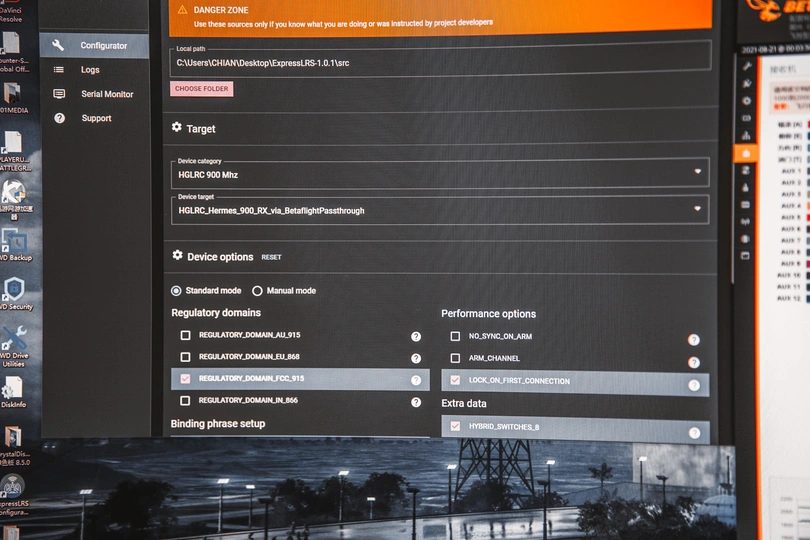This screenshot has height=540, width=810.
Task: Click the Local path input field
Action: point(440,62)
